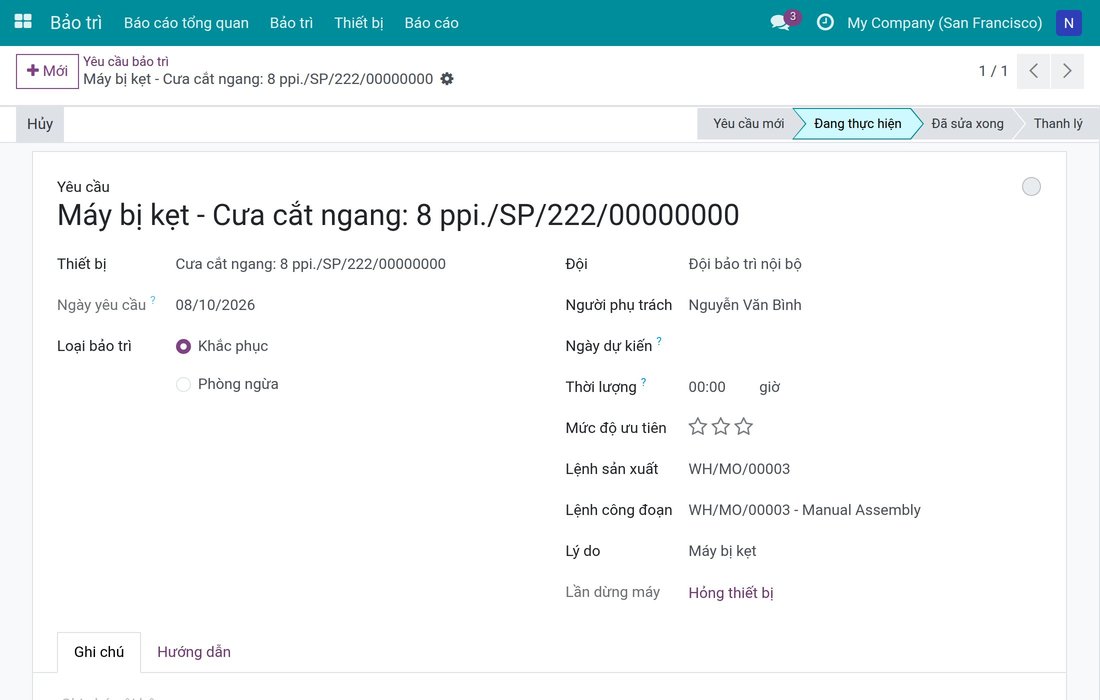Screen dimensions: 1100x700
Task: Open My Company (San Francisco) switcher
Action: (x=944, y=22)
